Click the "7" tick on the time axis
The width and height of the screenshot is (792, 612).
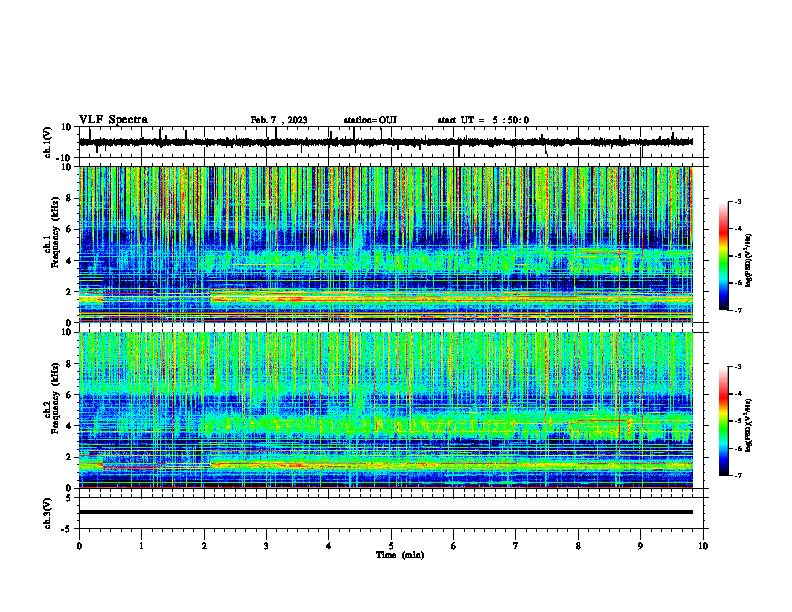pyautogui.click(x=516, y=545)
